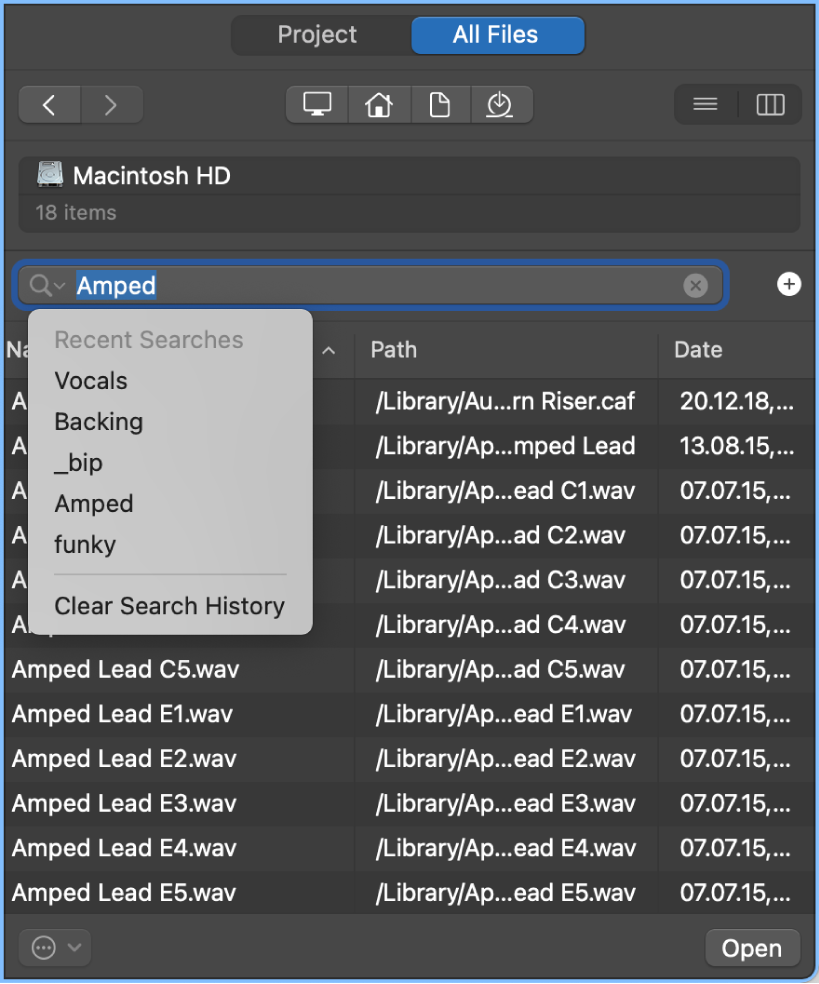819x984 pixels.
Task: Choose Clear Search History
Action: coord(169,606)
